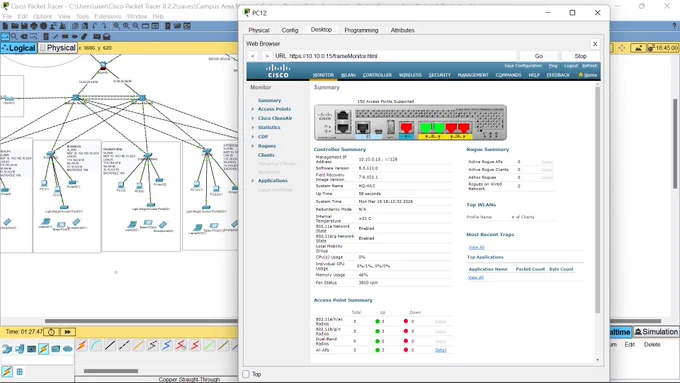Viewport: 680px width, 383px height.
Task: Switch to Logical workspace view
Action: [19, 48]
